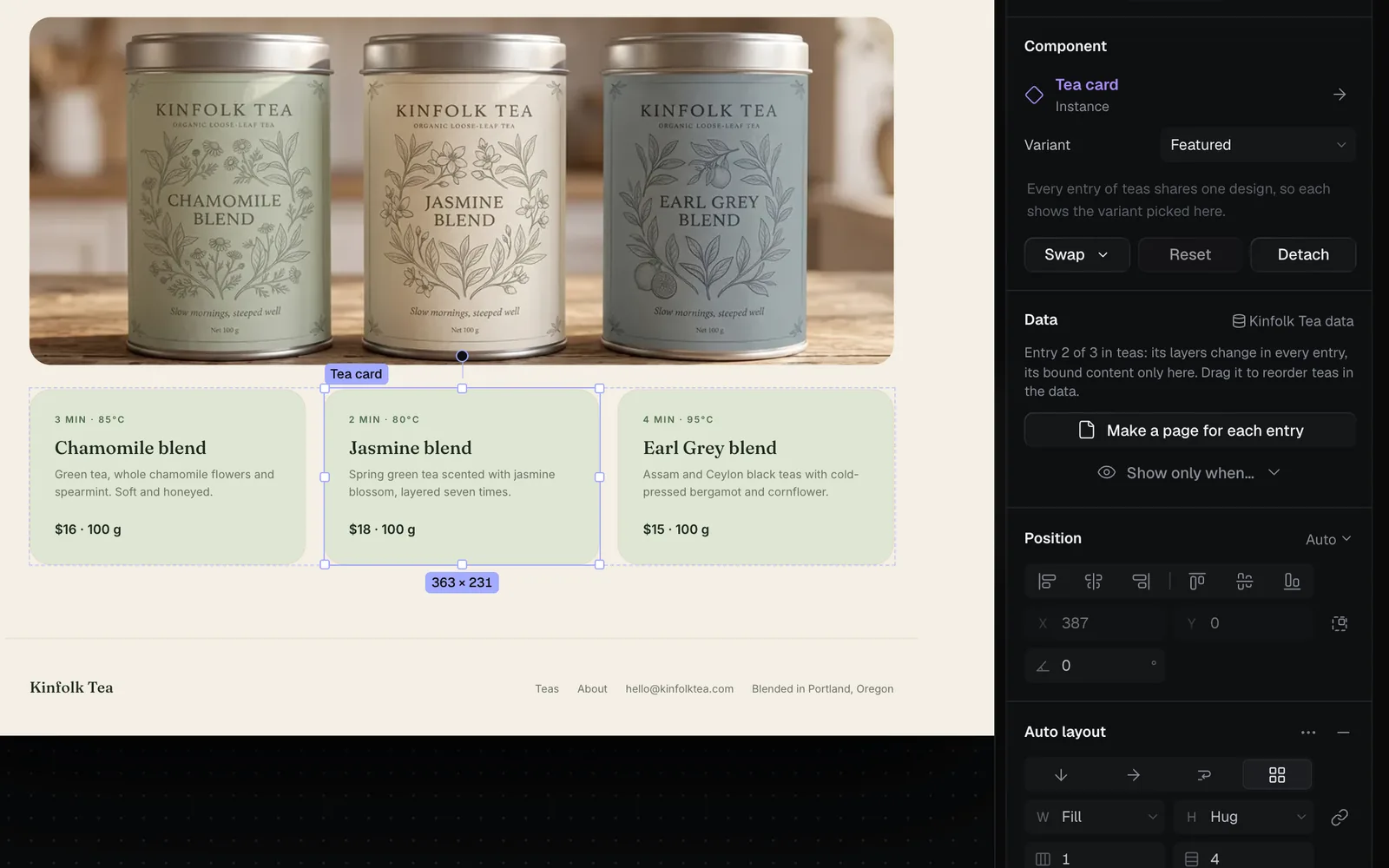Click the Y position field showing 0

1244,623
